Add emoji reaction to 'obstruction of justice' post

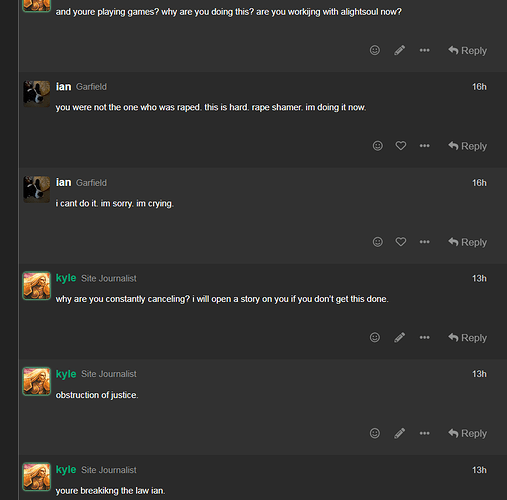pyautogui.click(x=375, y=433)
